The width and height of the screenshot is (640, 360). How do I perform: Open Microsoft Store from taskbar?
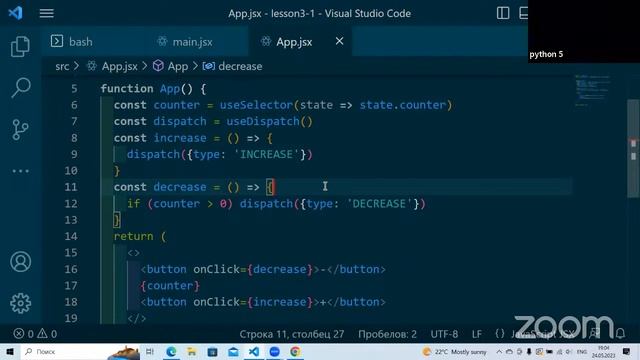(212, 351)
